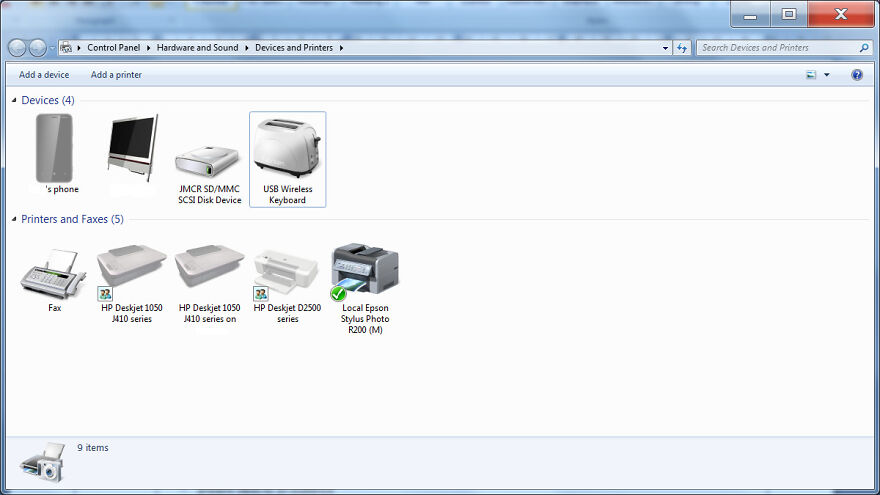Select the HP Deskjet 1050 J410 series on printer
Image resolution: width=880 pixels, height=495 pixels.
coord(209,267)
